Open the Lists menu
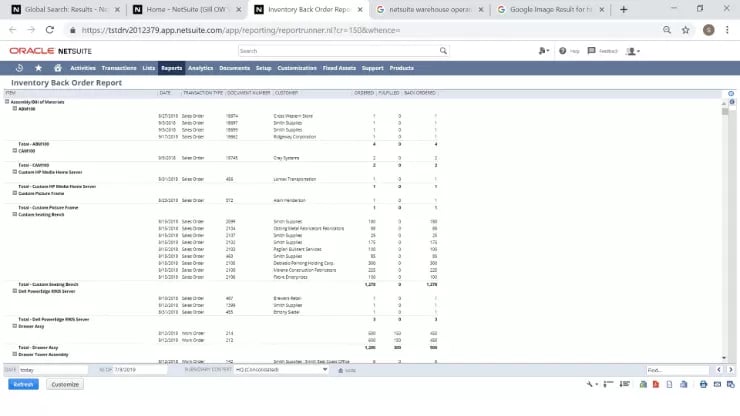Screen dimensions: 740x416 tap(149, 68)
